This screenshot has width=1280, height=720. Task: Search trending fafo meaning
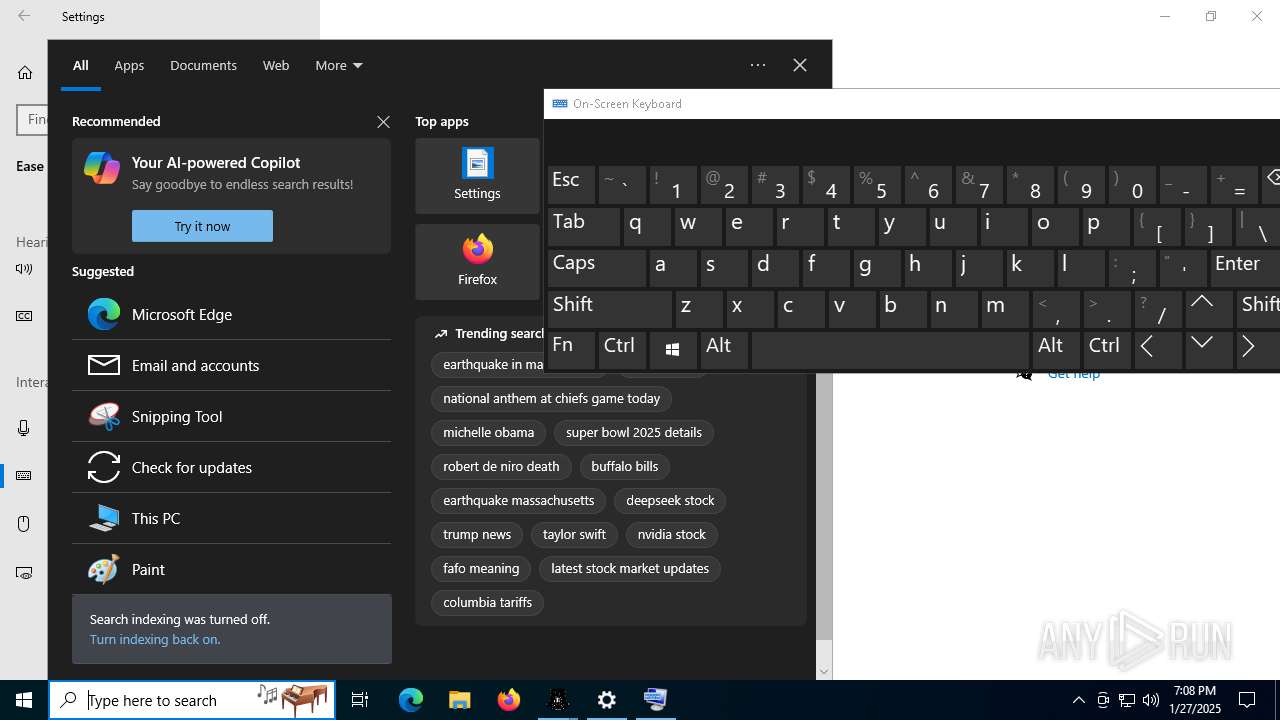[x=481, y=569]
